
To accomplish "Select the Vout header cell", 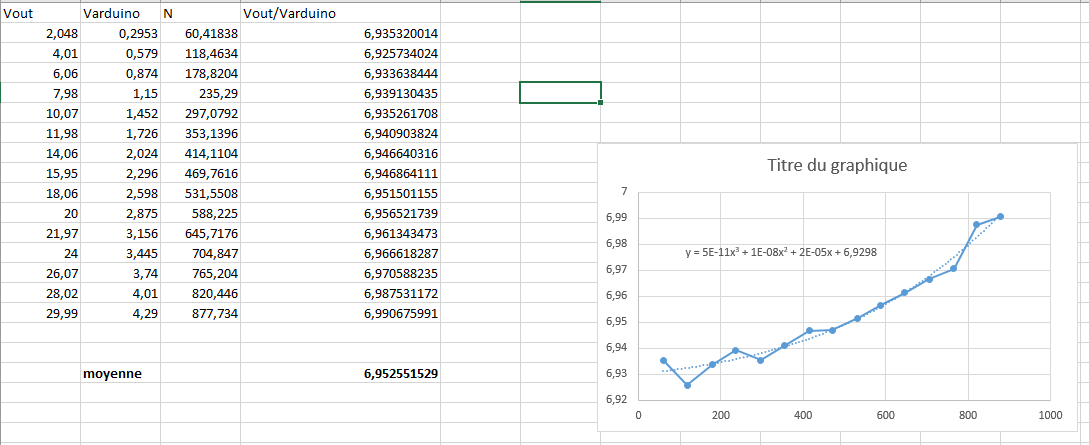I will pos(40,12).
